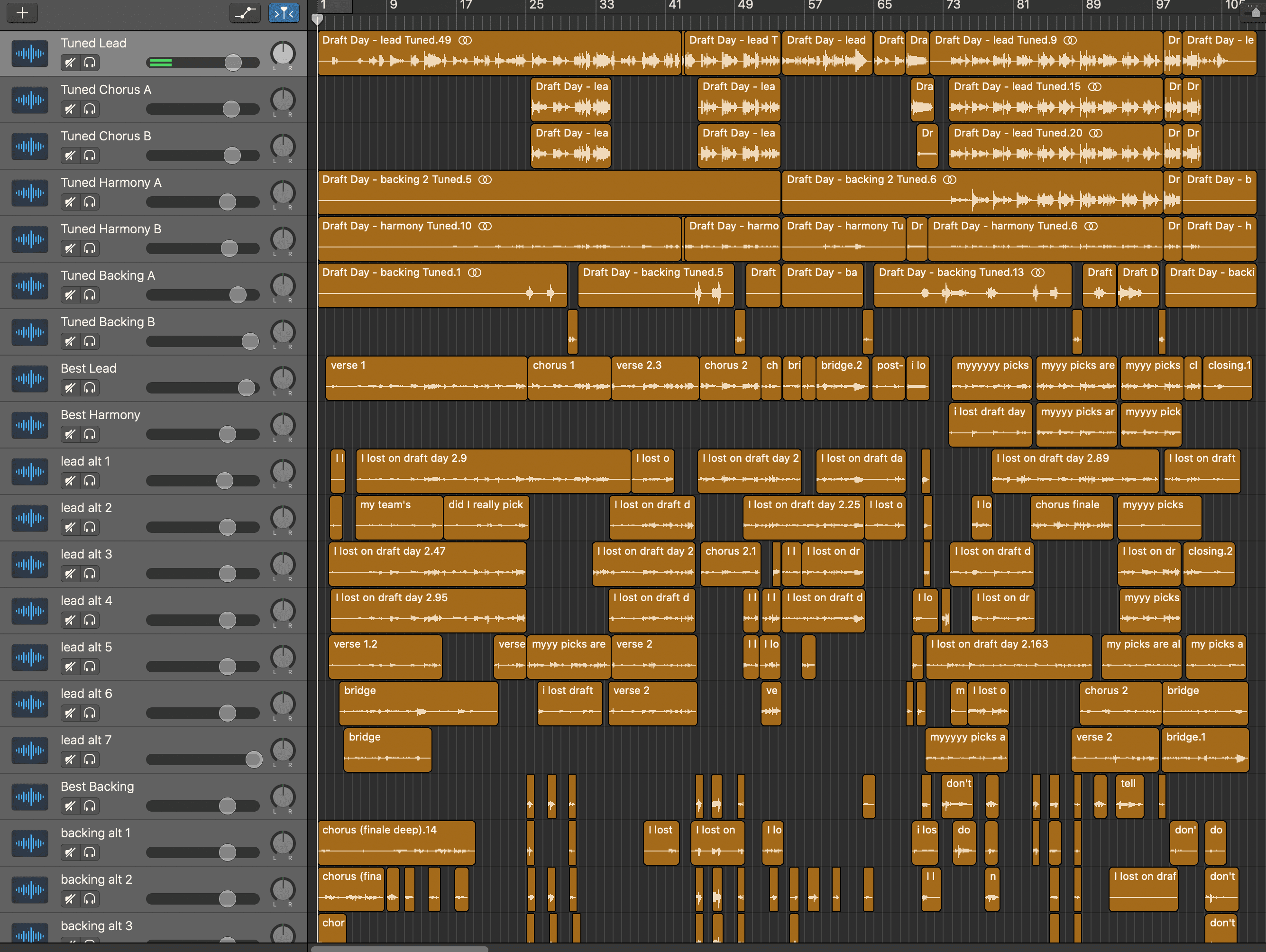Select the 'Draft Day - lead Tuned.49' region
The image size is (1266, 952).
[x=499, y=53]
